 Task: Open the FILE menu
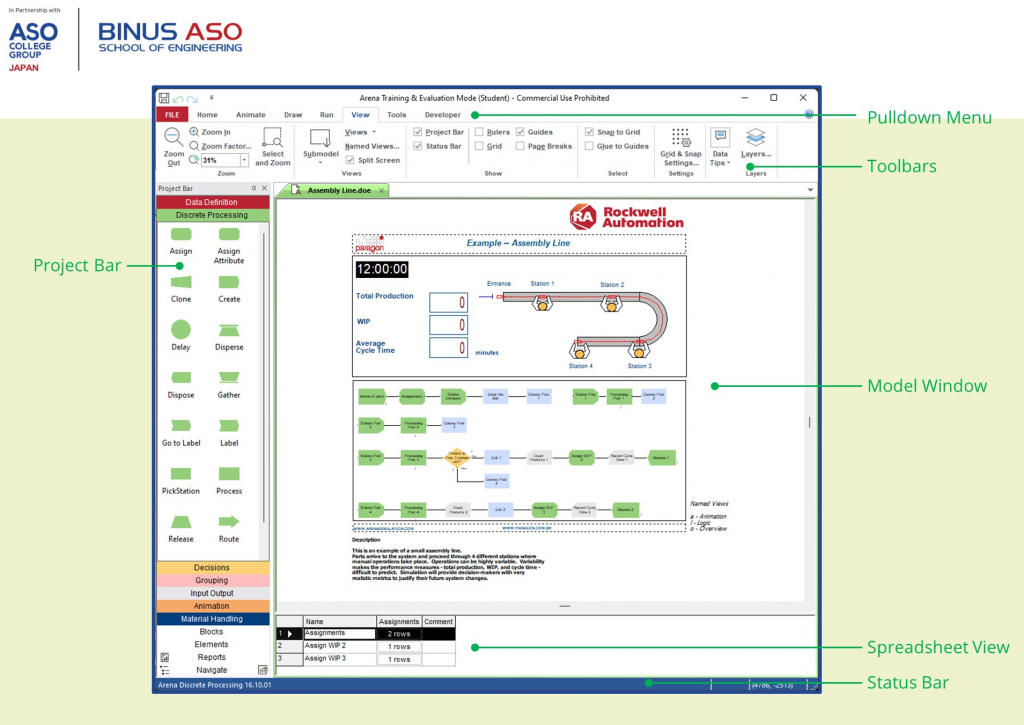[171, 114]
